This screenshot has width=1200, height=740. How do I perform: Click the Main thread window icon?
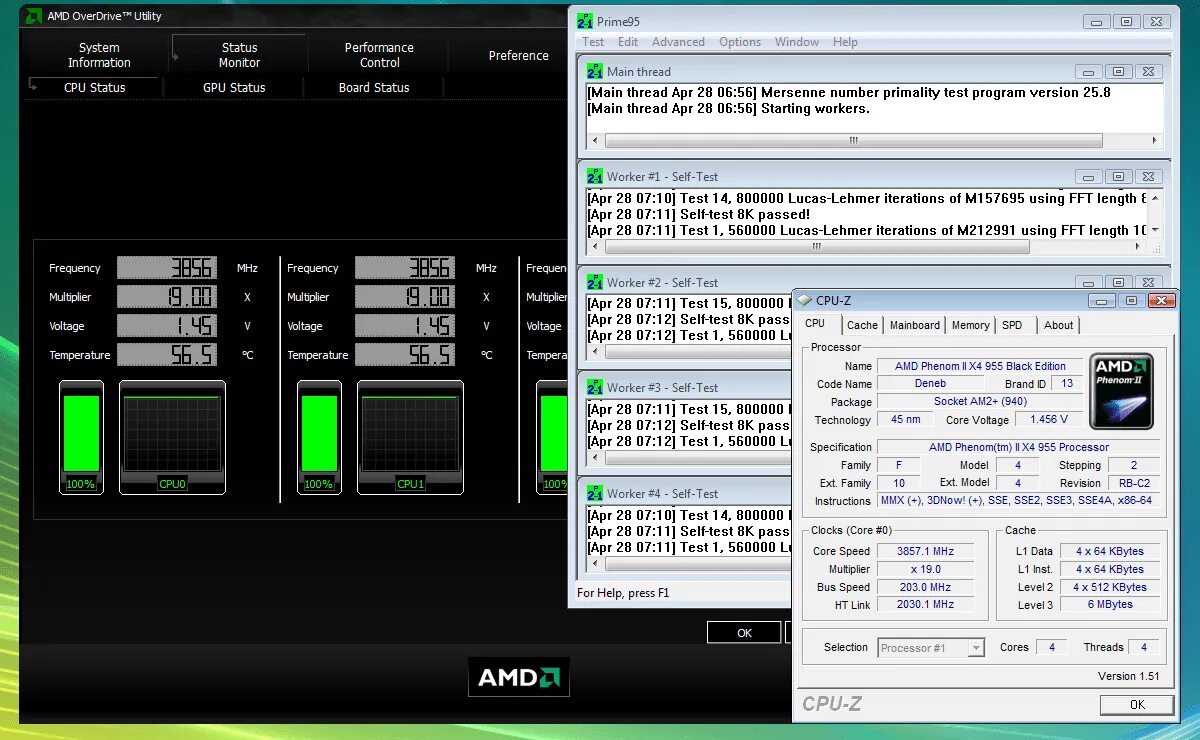(x=595, y=71)
